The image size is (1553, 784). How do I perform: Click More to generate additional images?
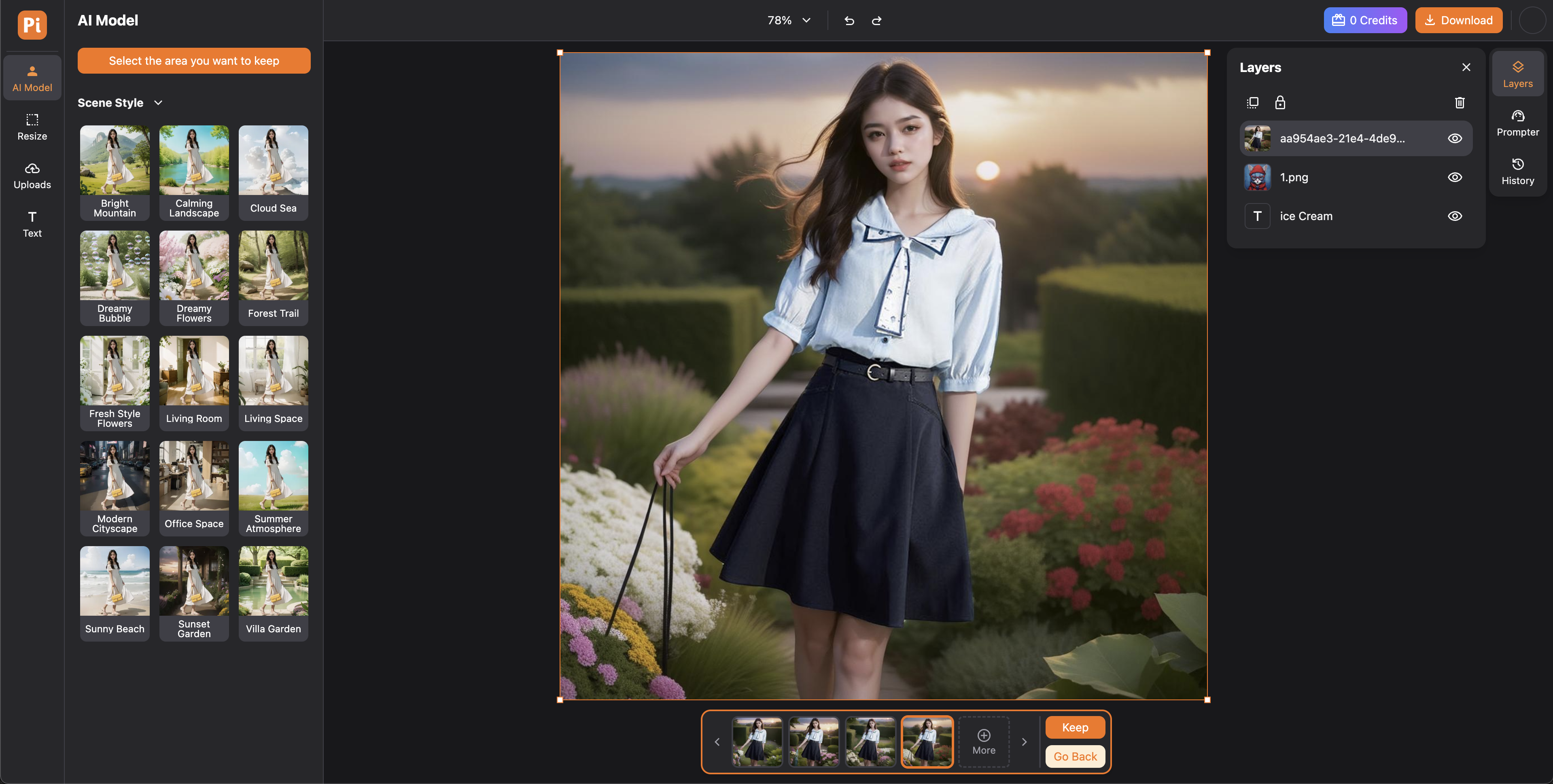coord(983,741)
